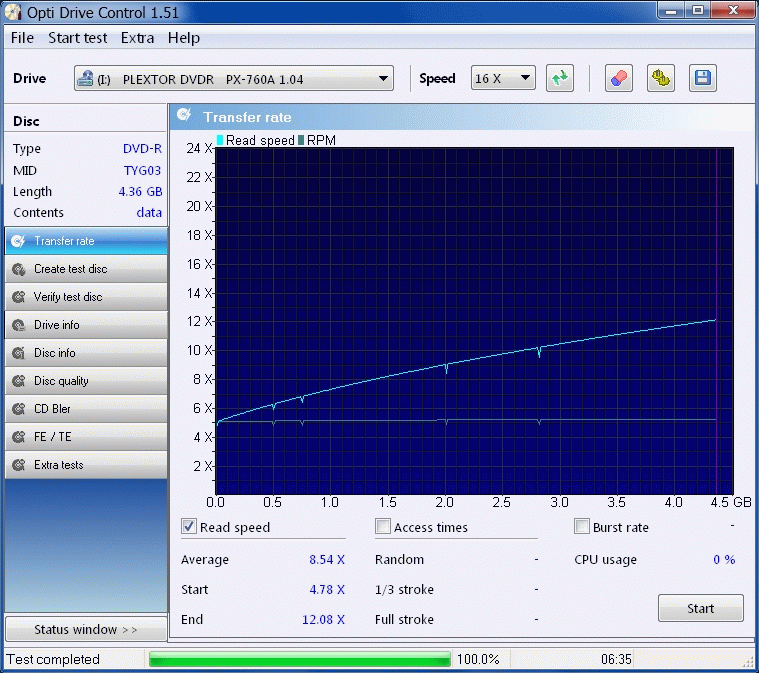
Task: Click the cyan Read speed legend swatch
Action: tap(220, 140)
